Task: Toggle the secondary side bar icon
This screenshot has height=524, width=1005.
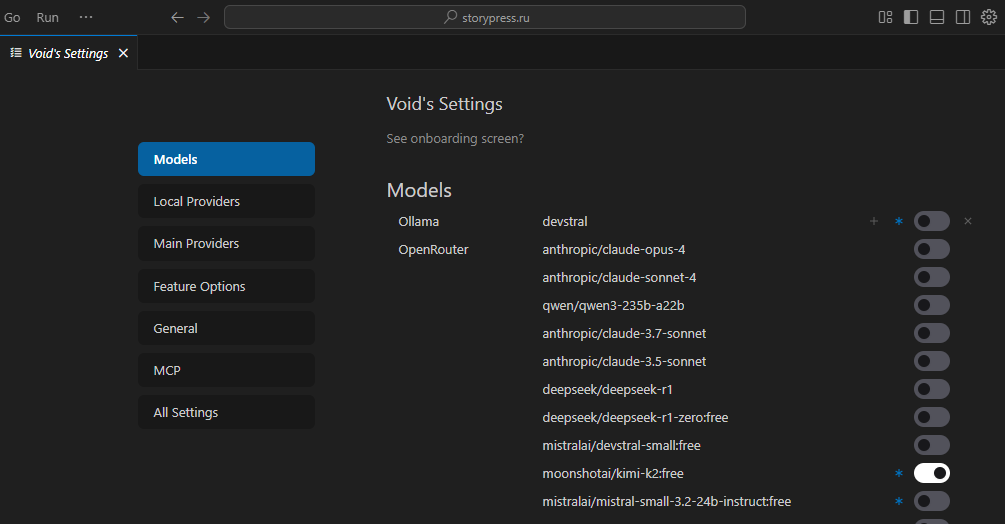Action: click(963, 17)
